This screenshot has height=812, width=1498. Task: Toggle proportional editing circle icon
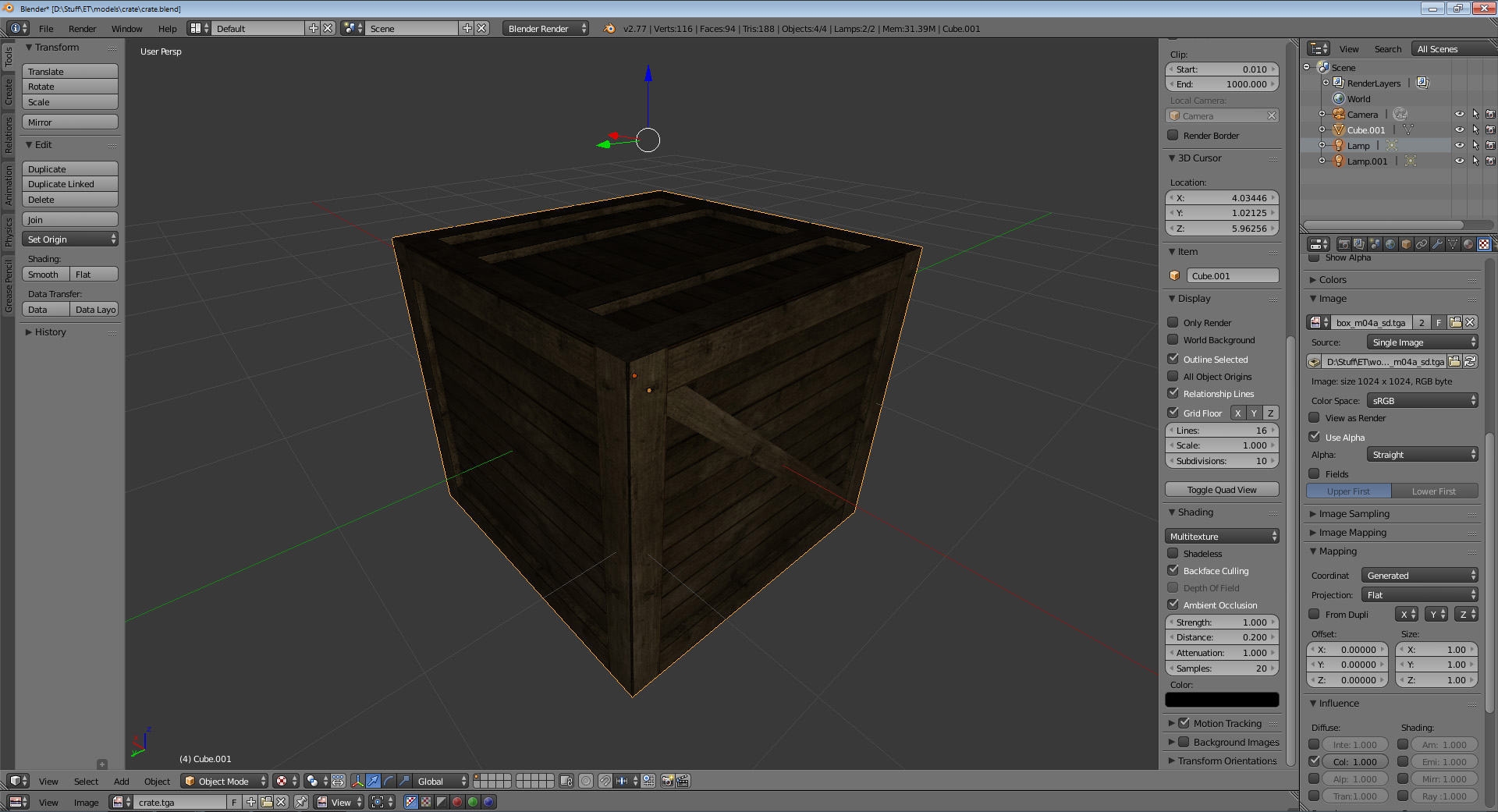[x=586, y=781]
